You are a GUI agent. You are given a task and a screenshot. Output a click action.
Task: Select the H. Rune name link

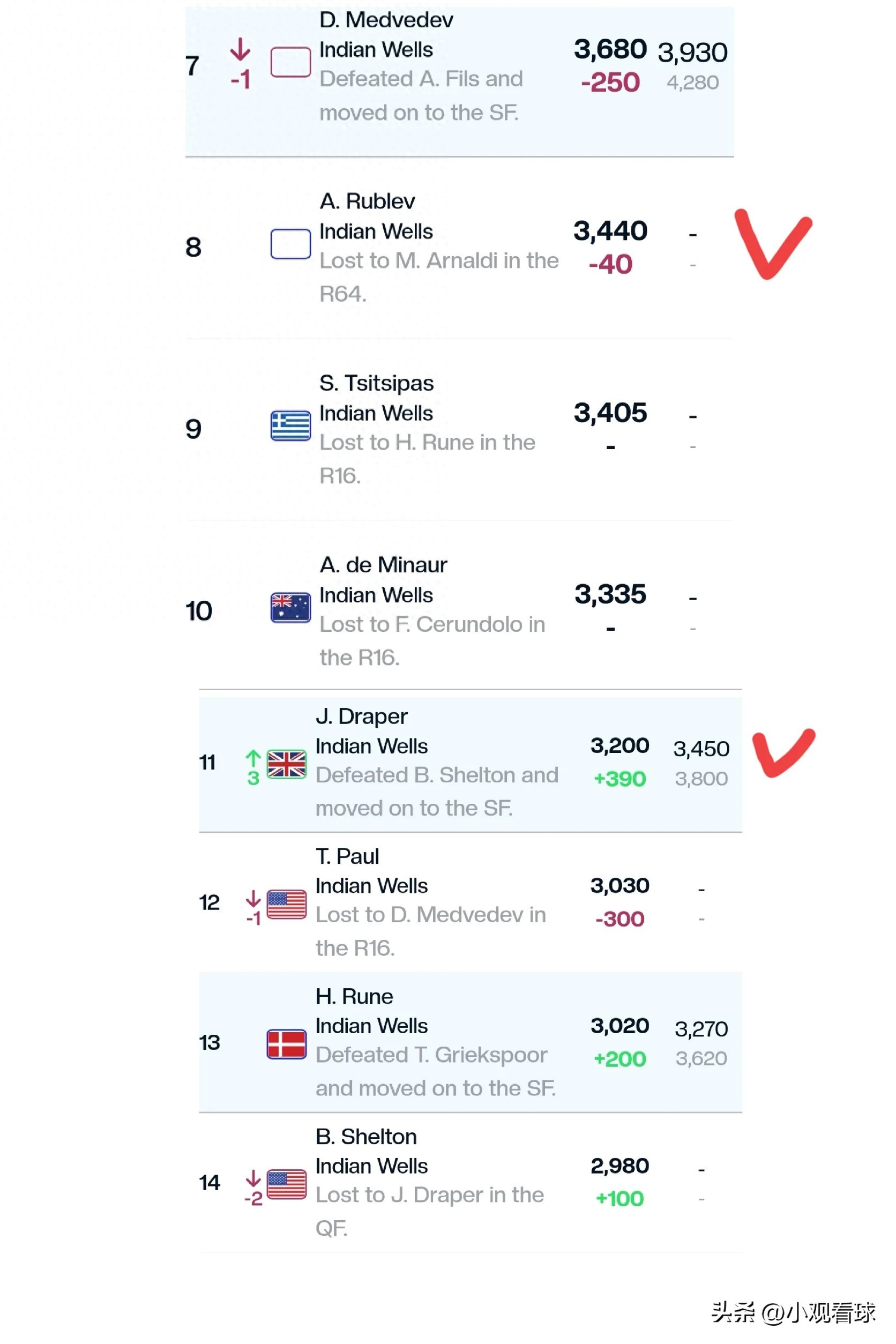click(x=354, y=997)
